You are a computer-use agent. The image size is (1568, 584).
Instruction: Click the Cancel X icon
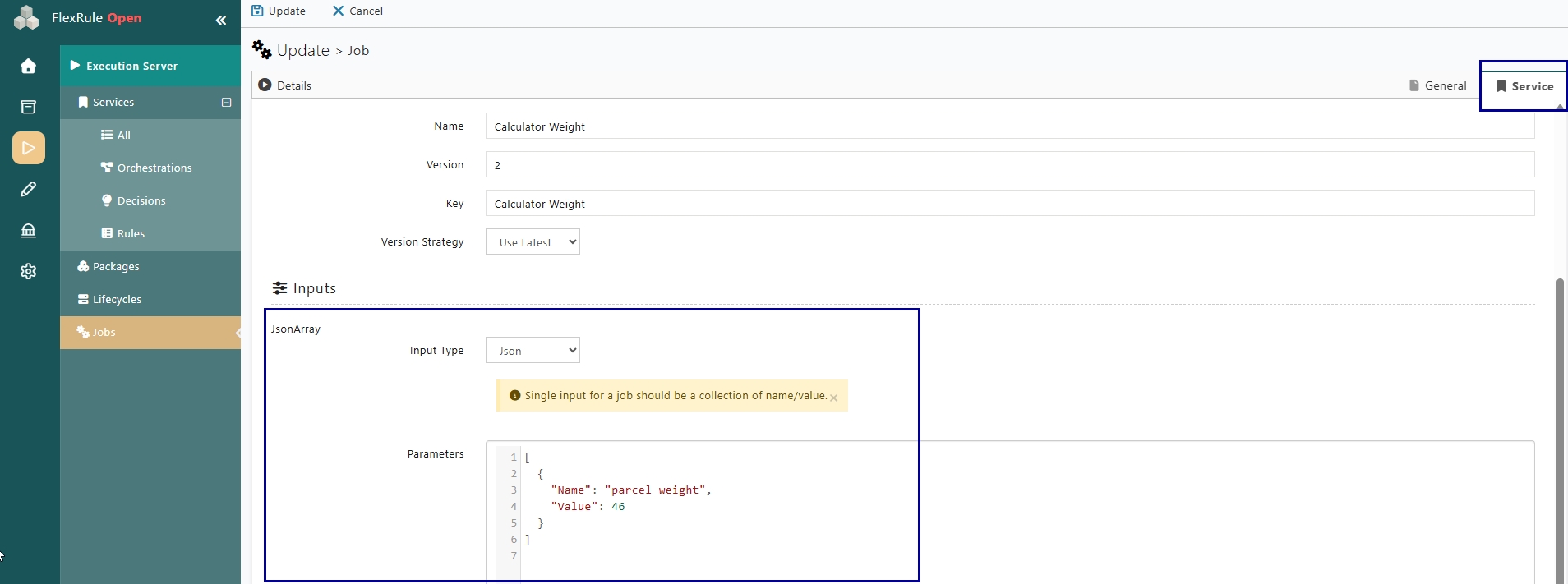[x=338, y=11]
